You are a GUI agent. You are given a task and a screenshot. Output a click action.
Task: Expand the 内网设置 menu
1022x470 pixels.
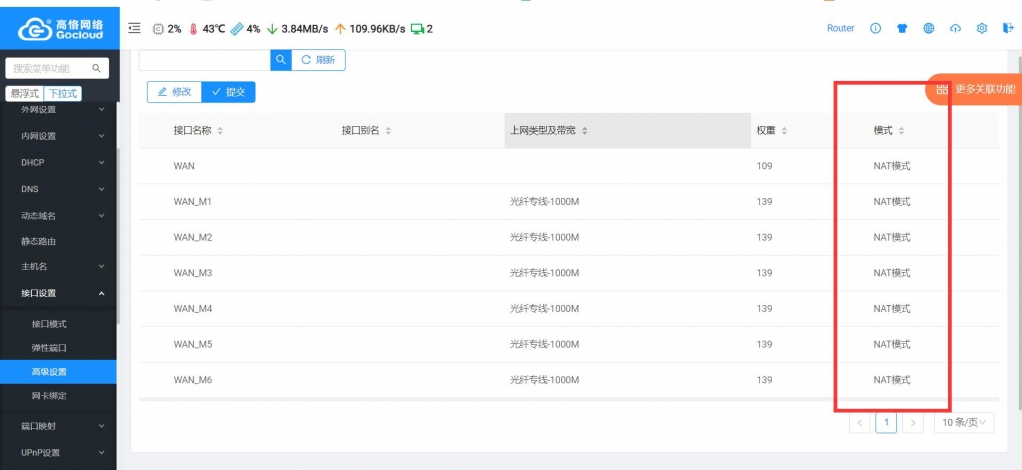tap(59, 136)
